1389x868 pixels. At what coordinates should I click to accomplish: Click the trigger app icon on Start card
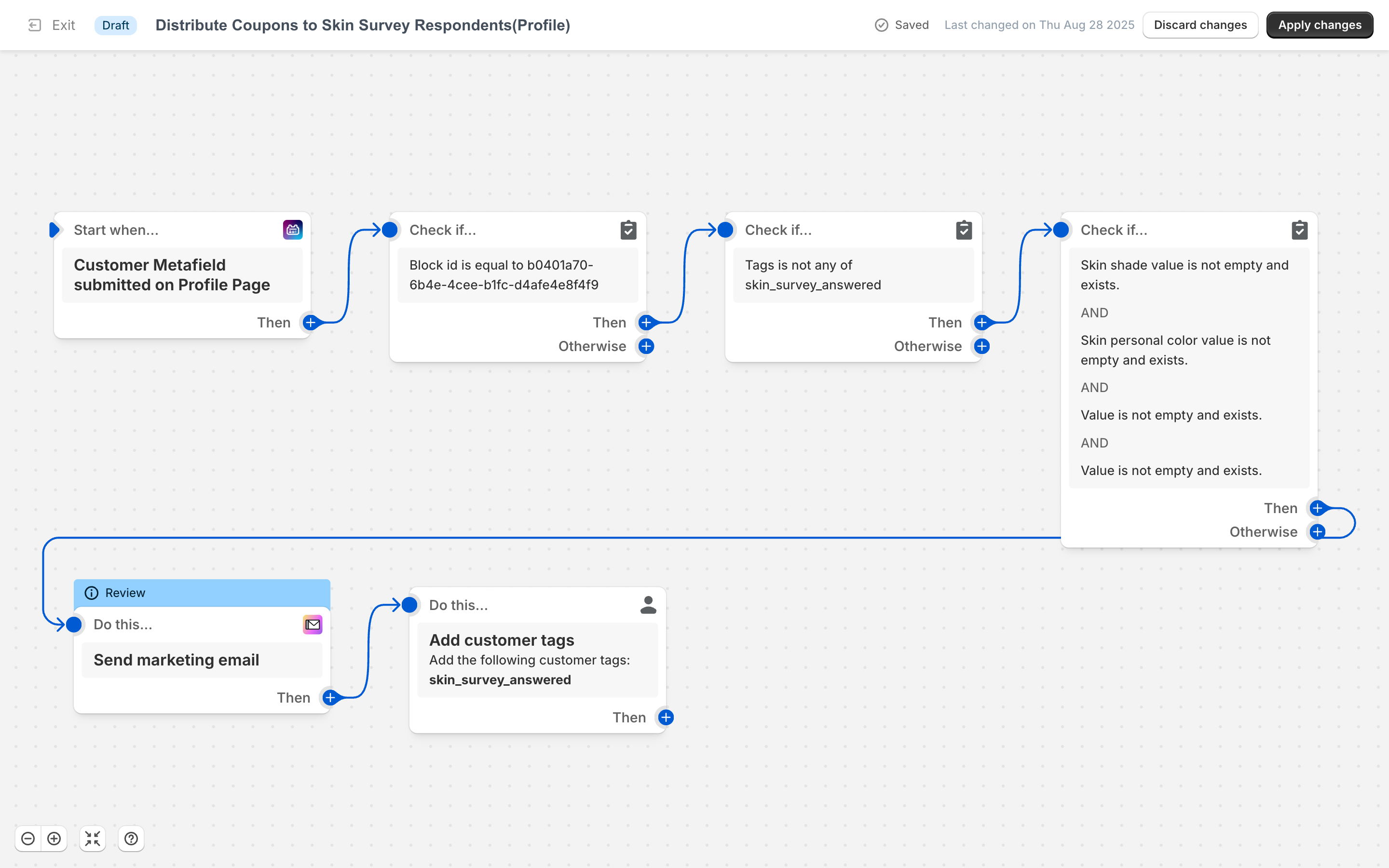[293, 230]
